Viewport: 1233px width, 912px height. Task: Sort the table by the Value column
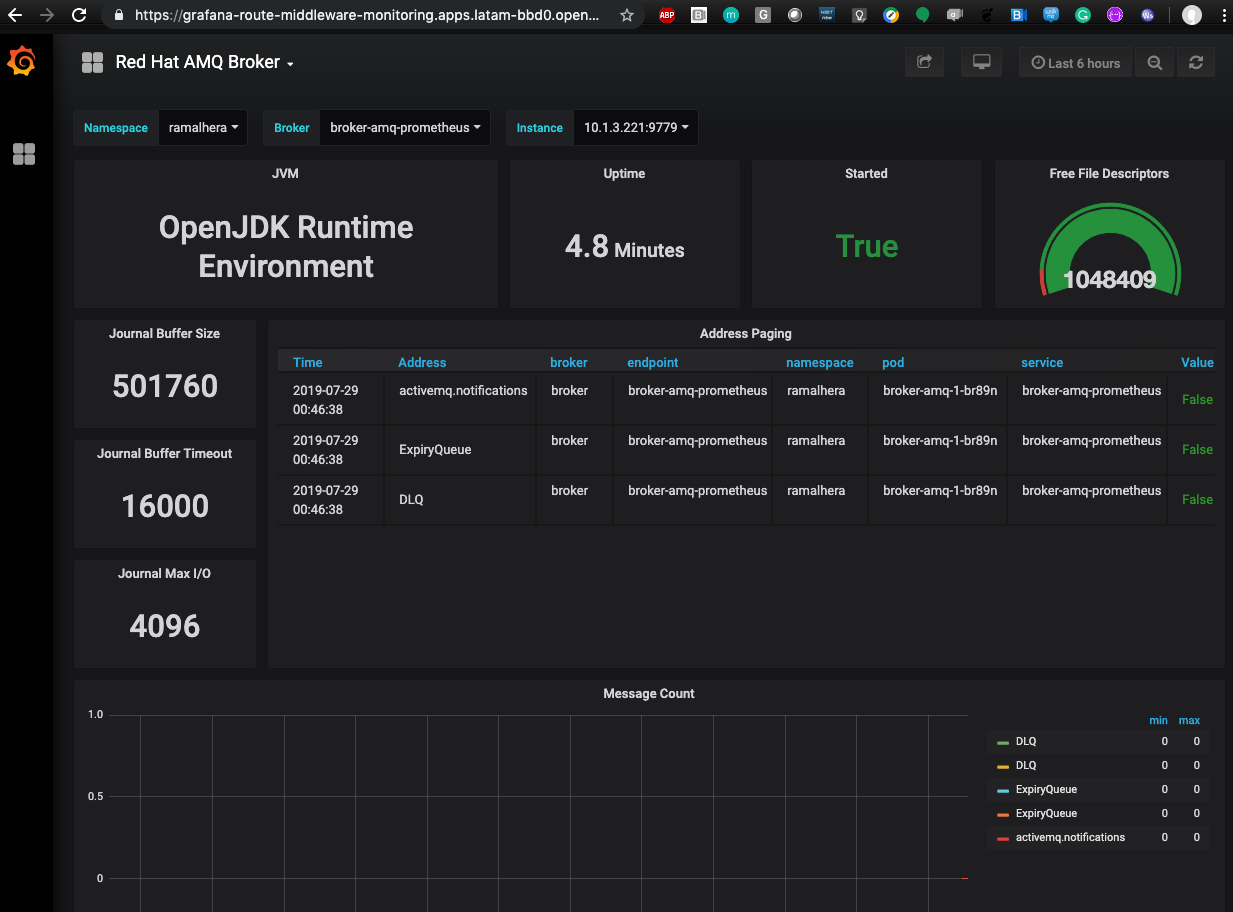[x=1197, y=362]
